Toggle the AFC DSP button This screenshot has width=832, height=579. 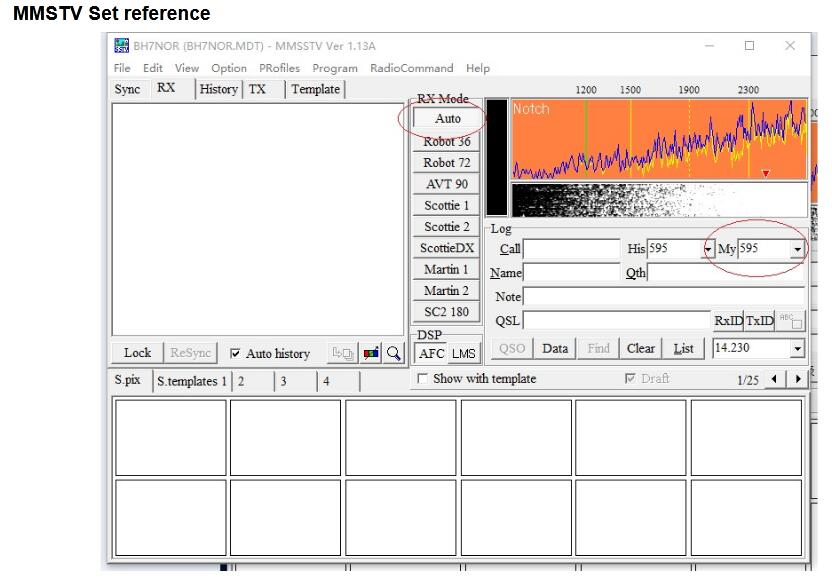tap(432, 353)
